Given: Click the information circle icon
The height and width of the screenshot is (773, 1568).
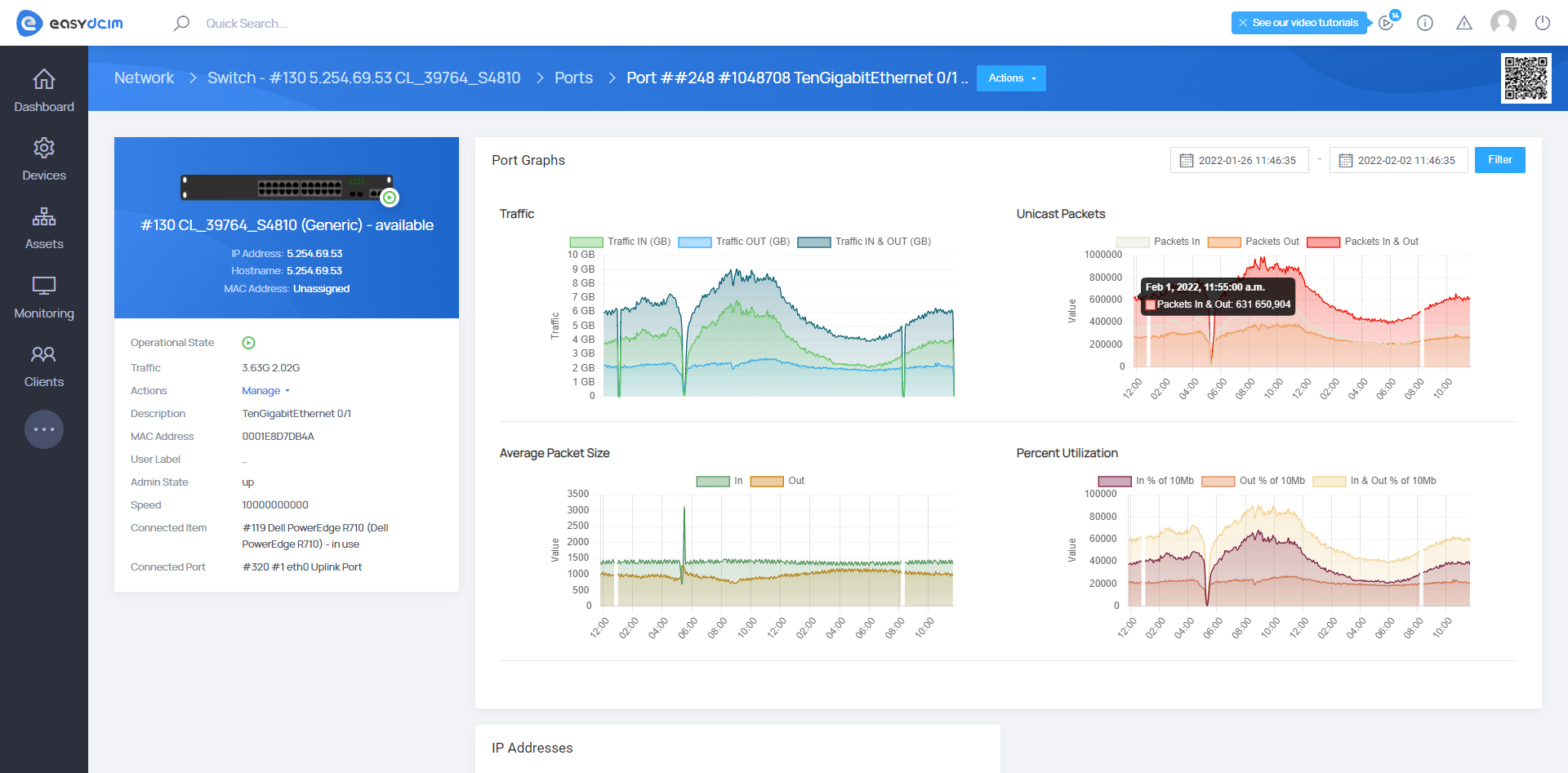Looking at the screenshot, I should pyautogui.click(x=1425, y=23).
